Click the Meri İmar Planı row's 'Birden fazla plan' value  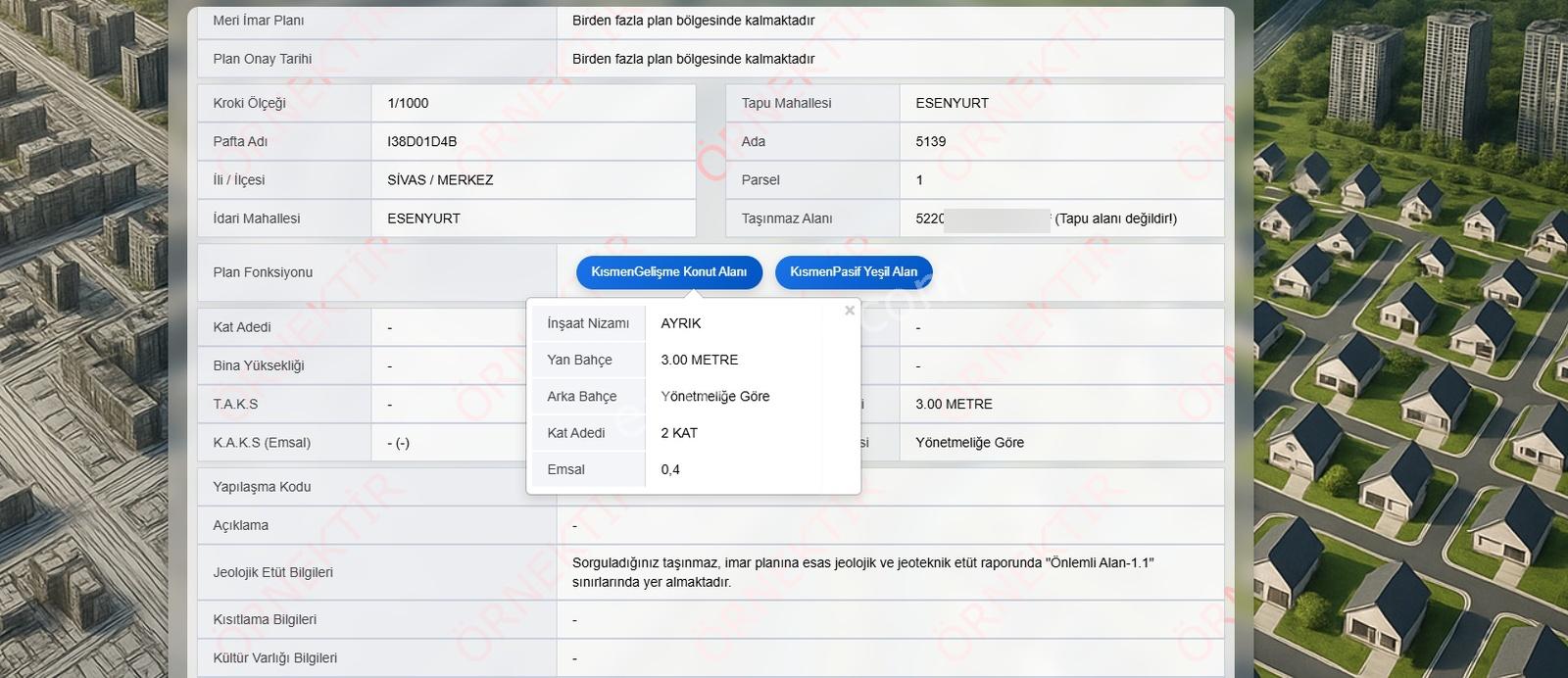tap(694, 21)
